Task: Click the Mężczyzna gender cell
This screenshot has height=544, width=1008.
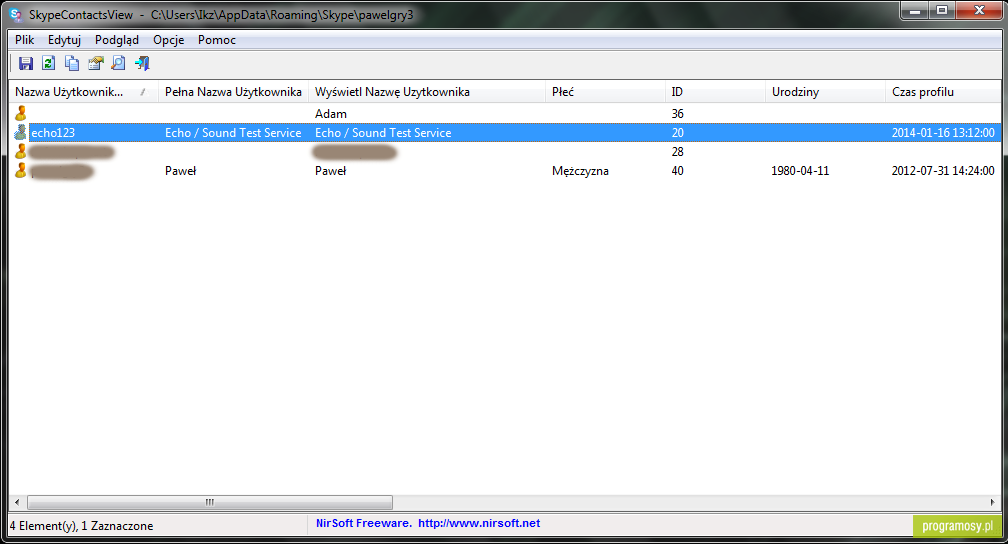Action: coord(580,171)
